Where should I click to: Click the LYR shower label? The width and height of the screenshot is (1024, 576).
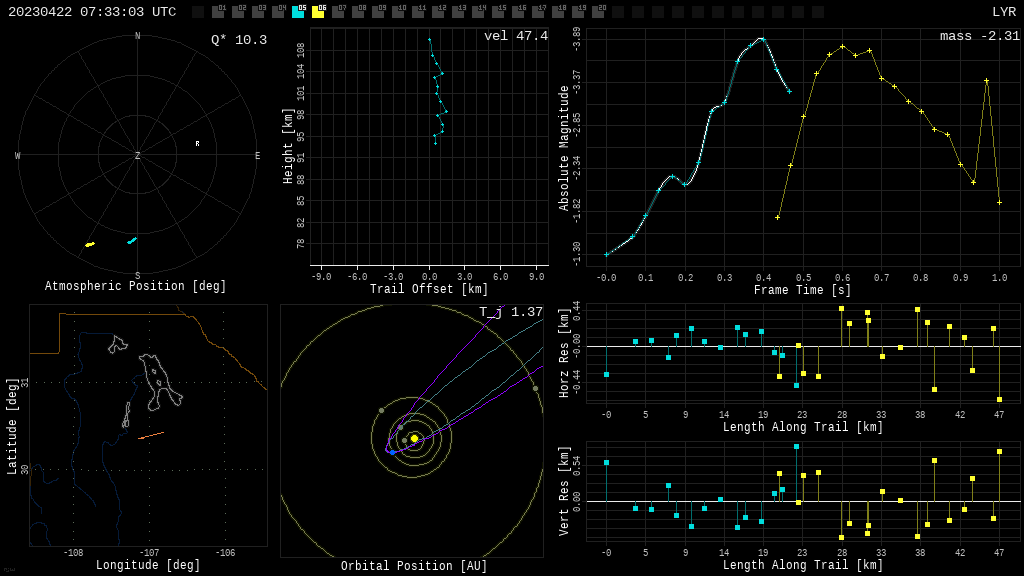coord(1003,12)
